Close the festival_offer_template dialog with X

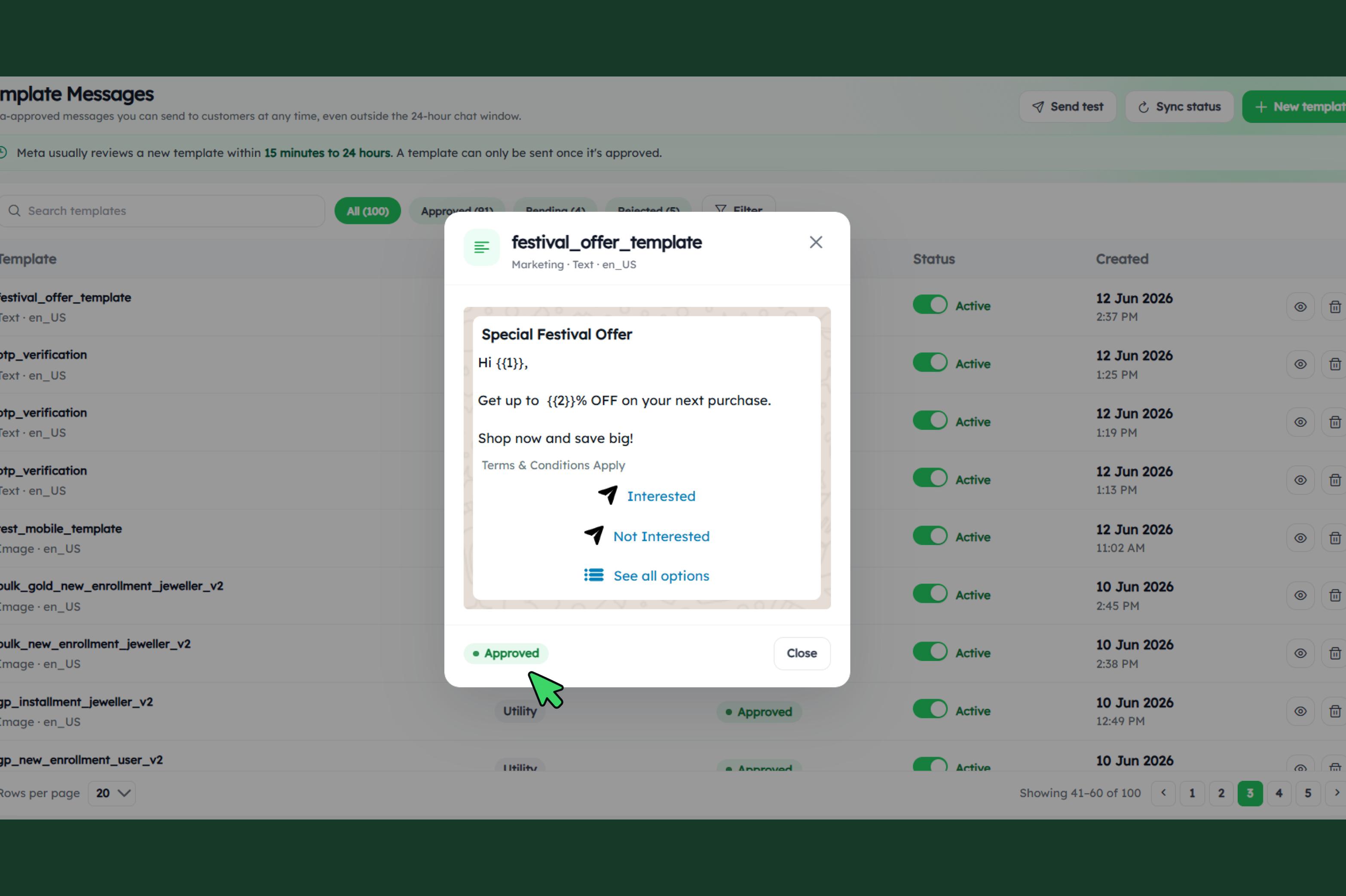pos(816,242)
